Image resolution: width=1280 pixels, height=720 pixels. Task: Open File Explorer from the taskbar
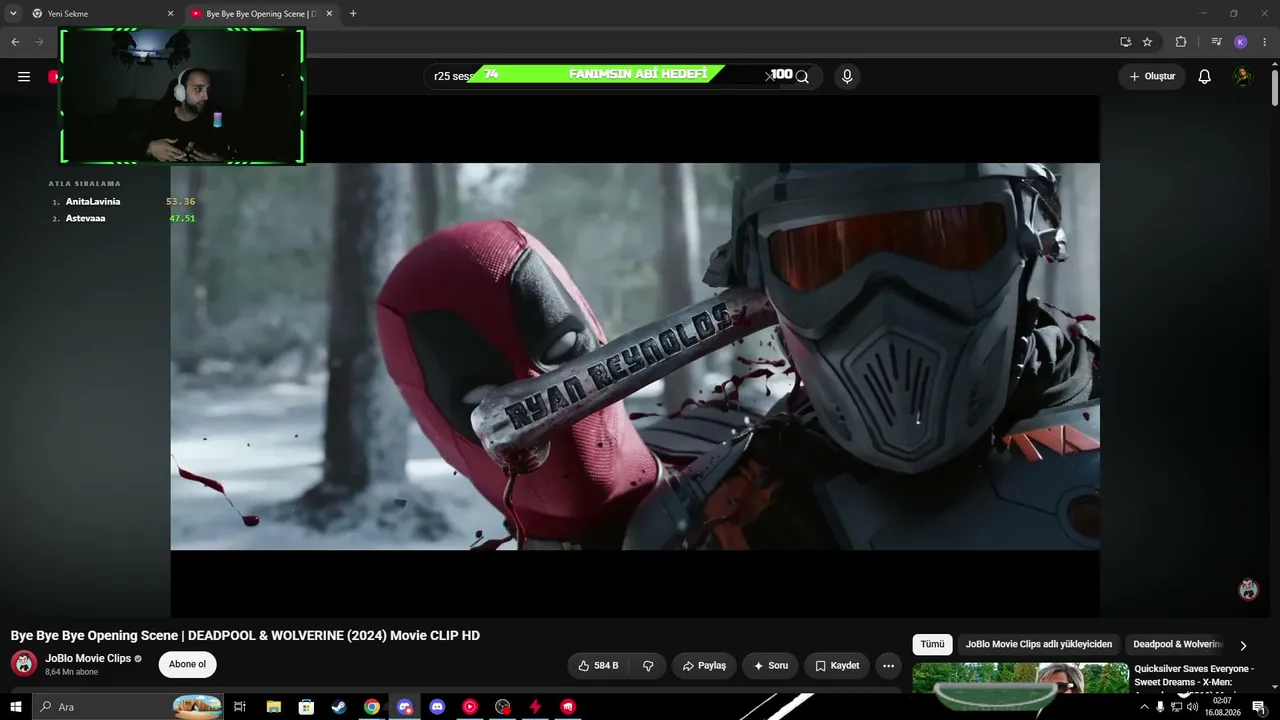(273, 707)
